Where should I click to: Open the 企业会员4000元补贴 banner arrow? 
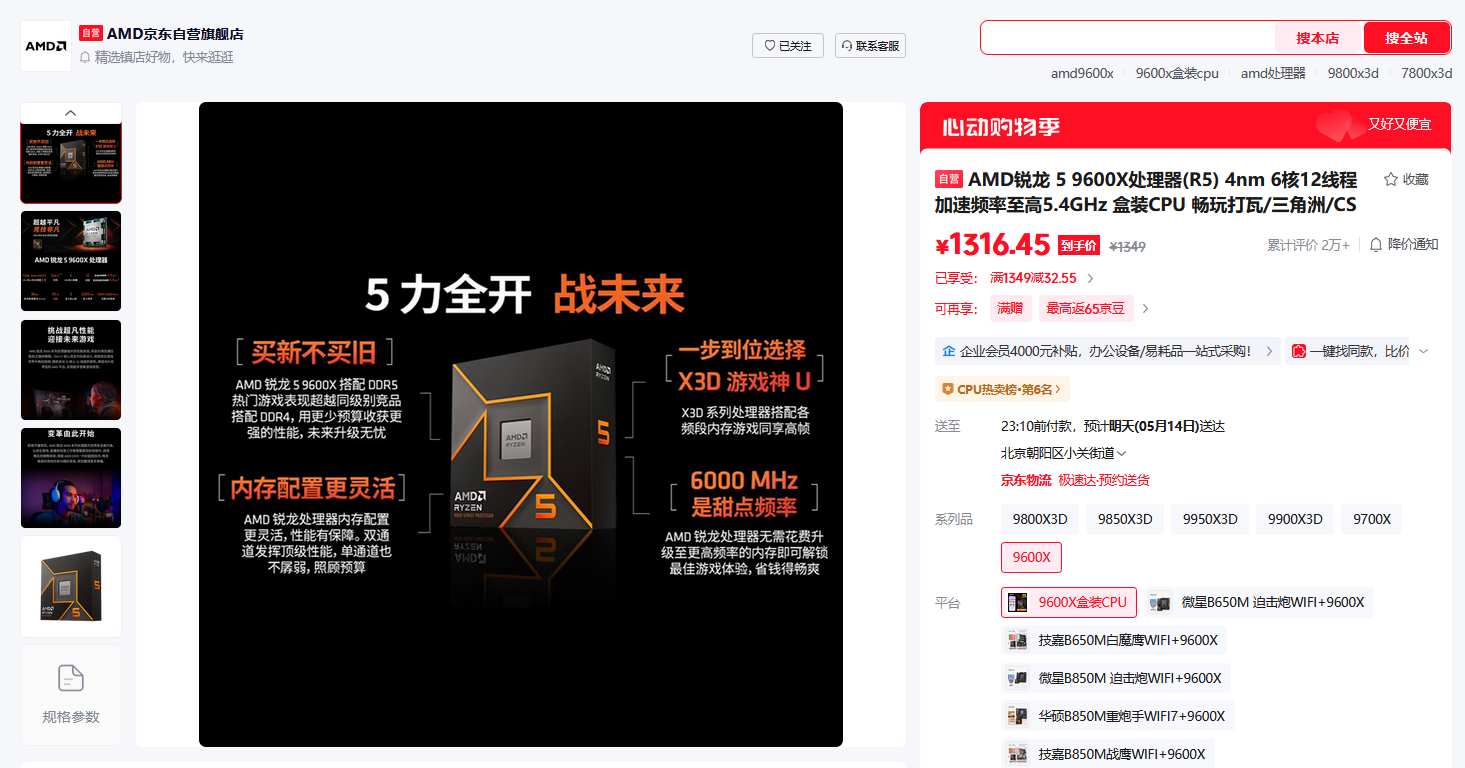point(1269,351)
